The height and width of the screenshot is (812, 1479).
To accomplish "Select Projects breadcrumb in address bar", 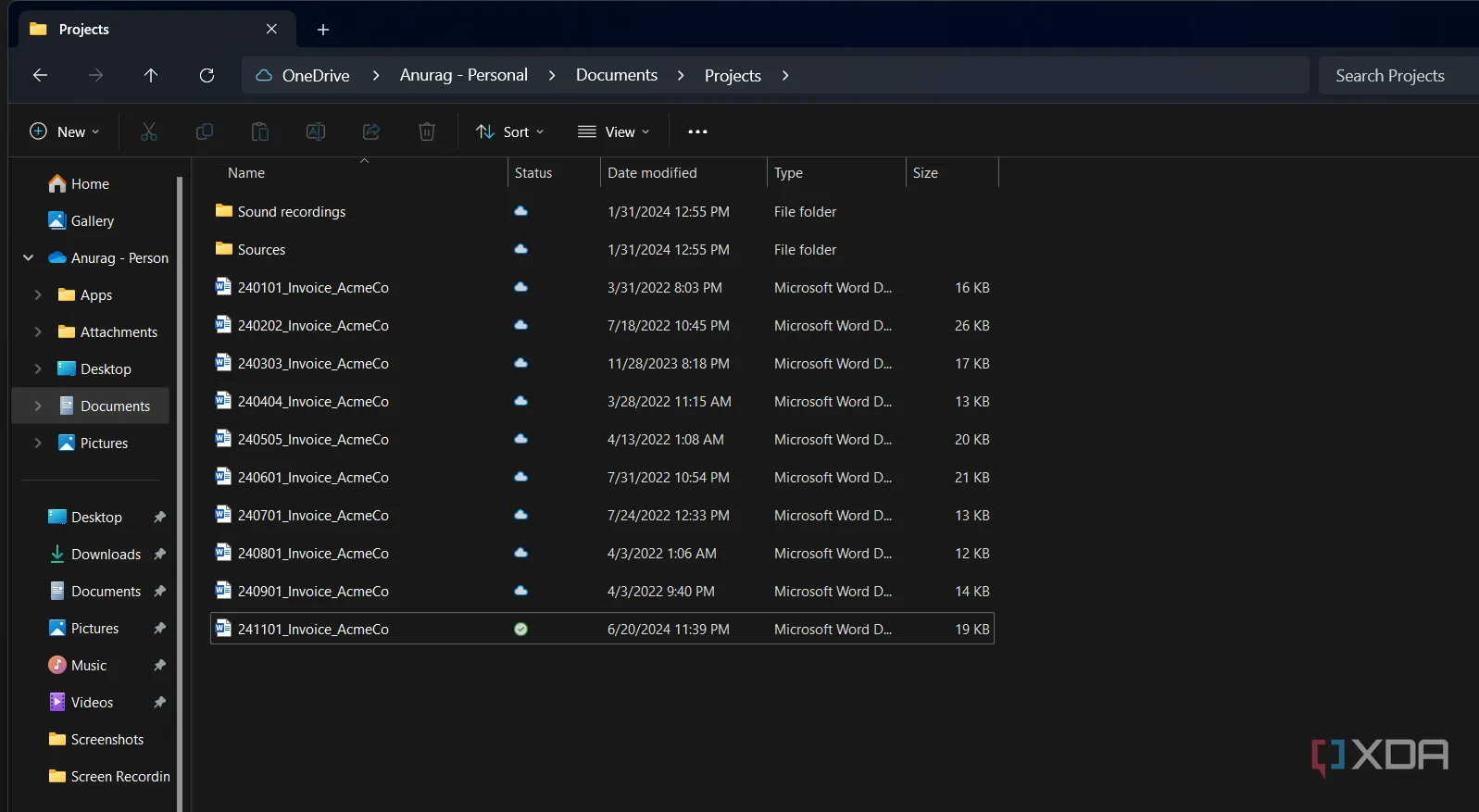I will point(733,75).
